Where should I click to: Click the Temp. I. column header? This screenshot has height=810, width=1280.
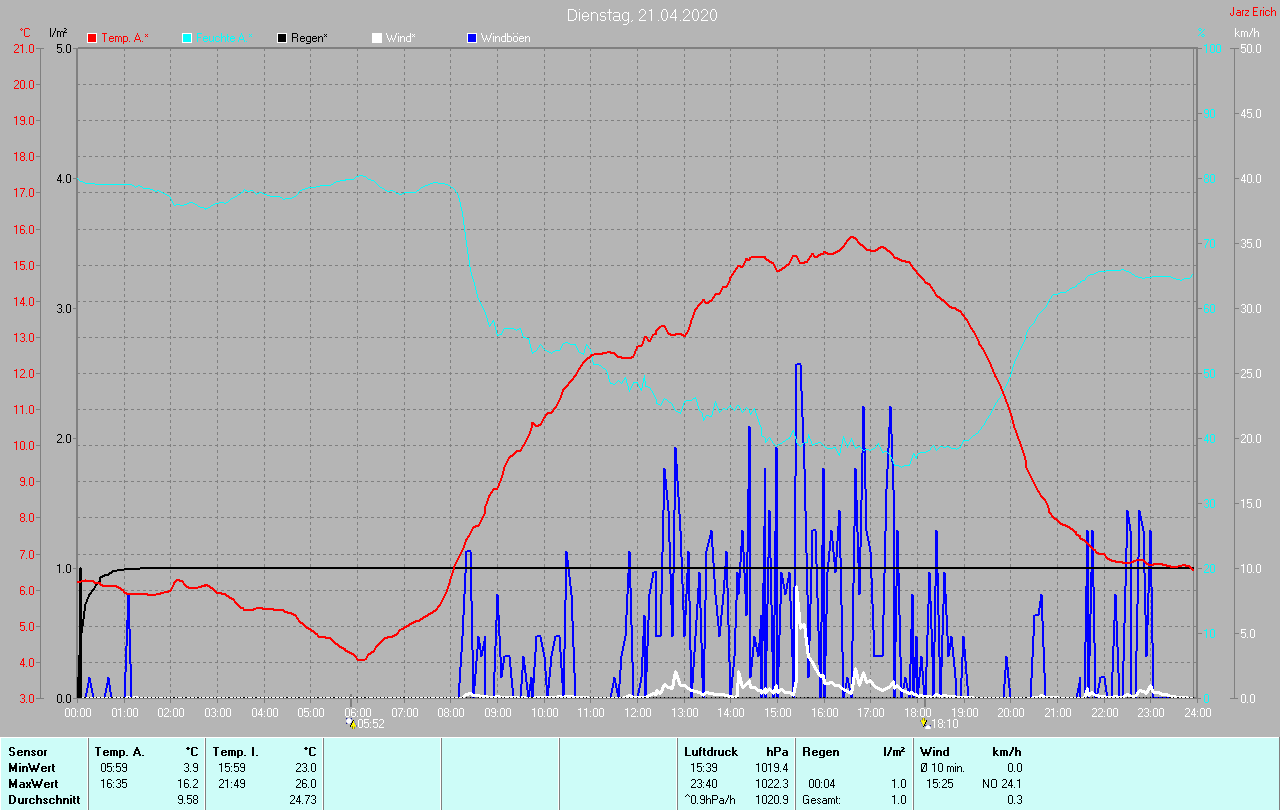click(234, 751)
